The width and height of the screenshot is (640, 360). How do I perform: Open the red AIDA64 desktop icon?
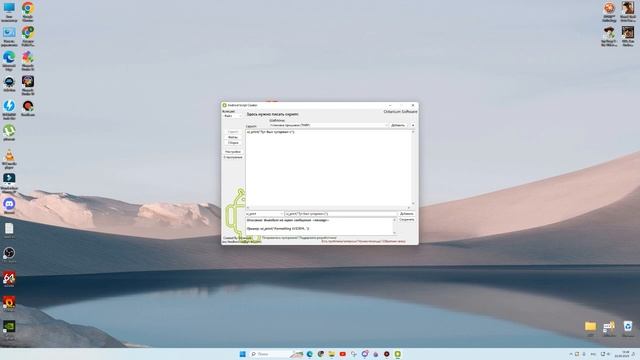tap(9, 279)
